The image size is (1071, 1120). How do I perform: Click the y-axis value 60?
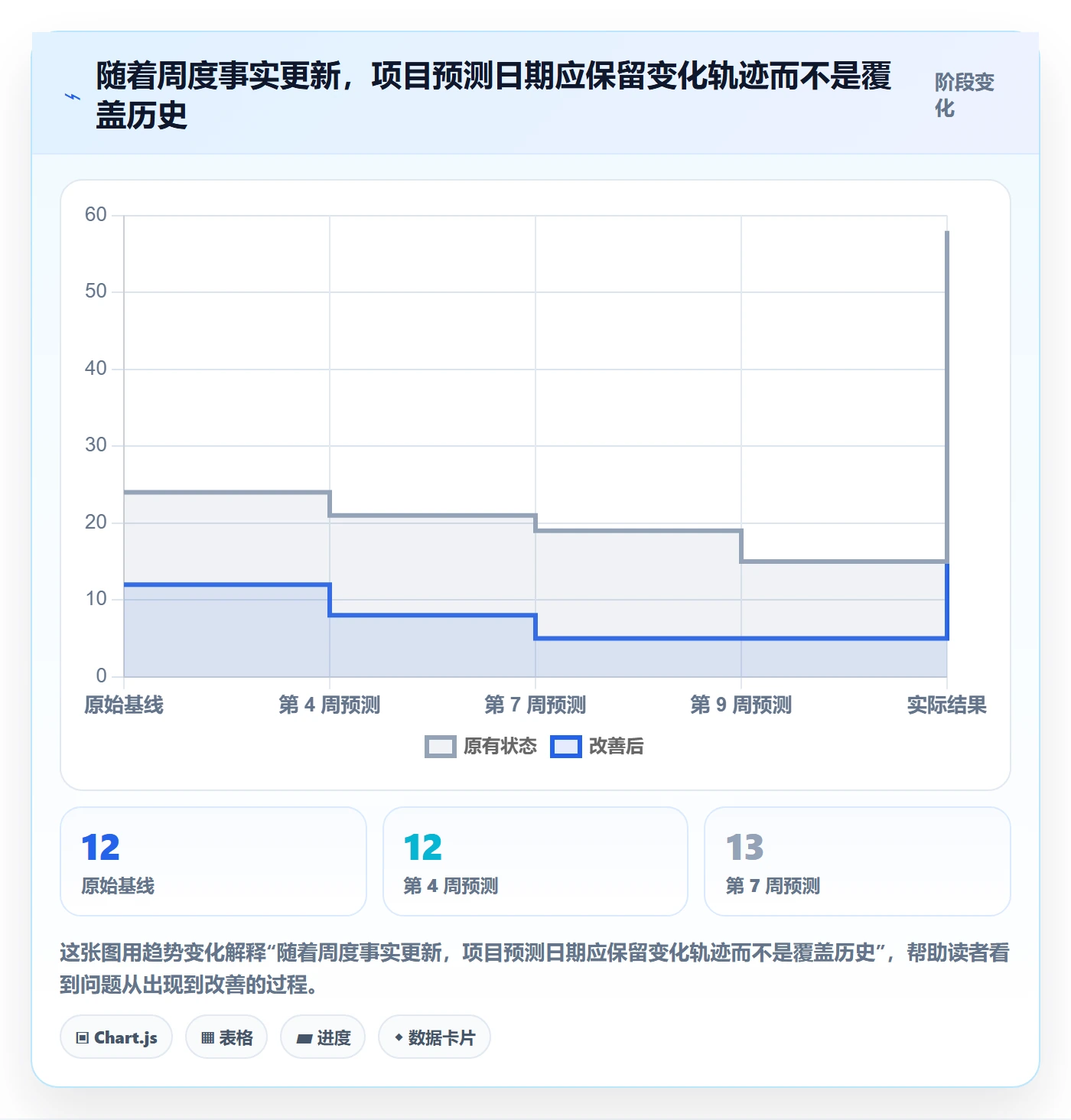[96, 214]
